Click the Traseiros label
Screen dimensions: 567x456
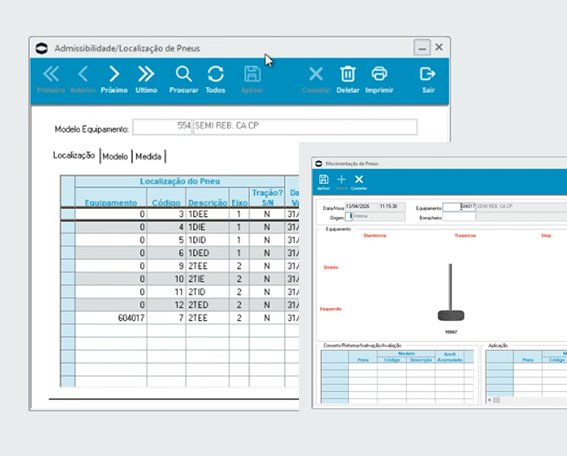(465, 236)
